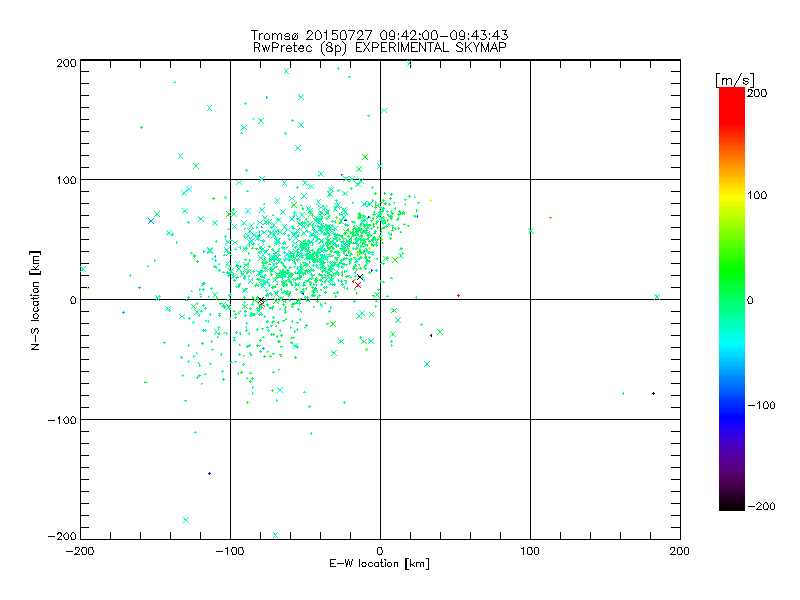
Task: Click the orange dot near E-W 113 km
Action: (x=551, y=218)
